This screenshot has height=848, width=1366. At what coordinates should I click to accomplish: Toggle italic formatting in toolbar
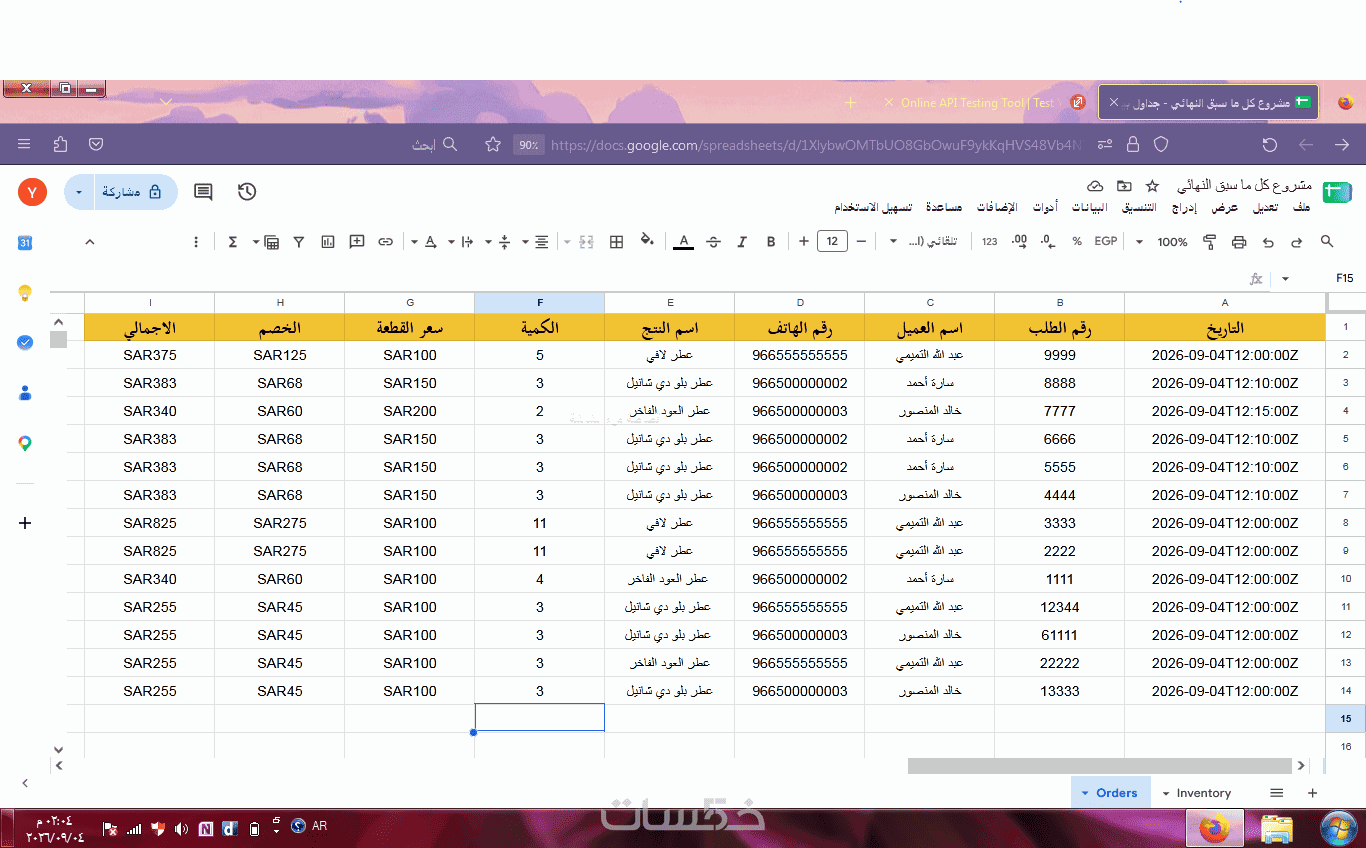point(742,242)
